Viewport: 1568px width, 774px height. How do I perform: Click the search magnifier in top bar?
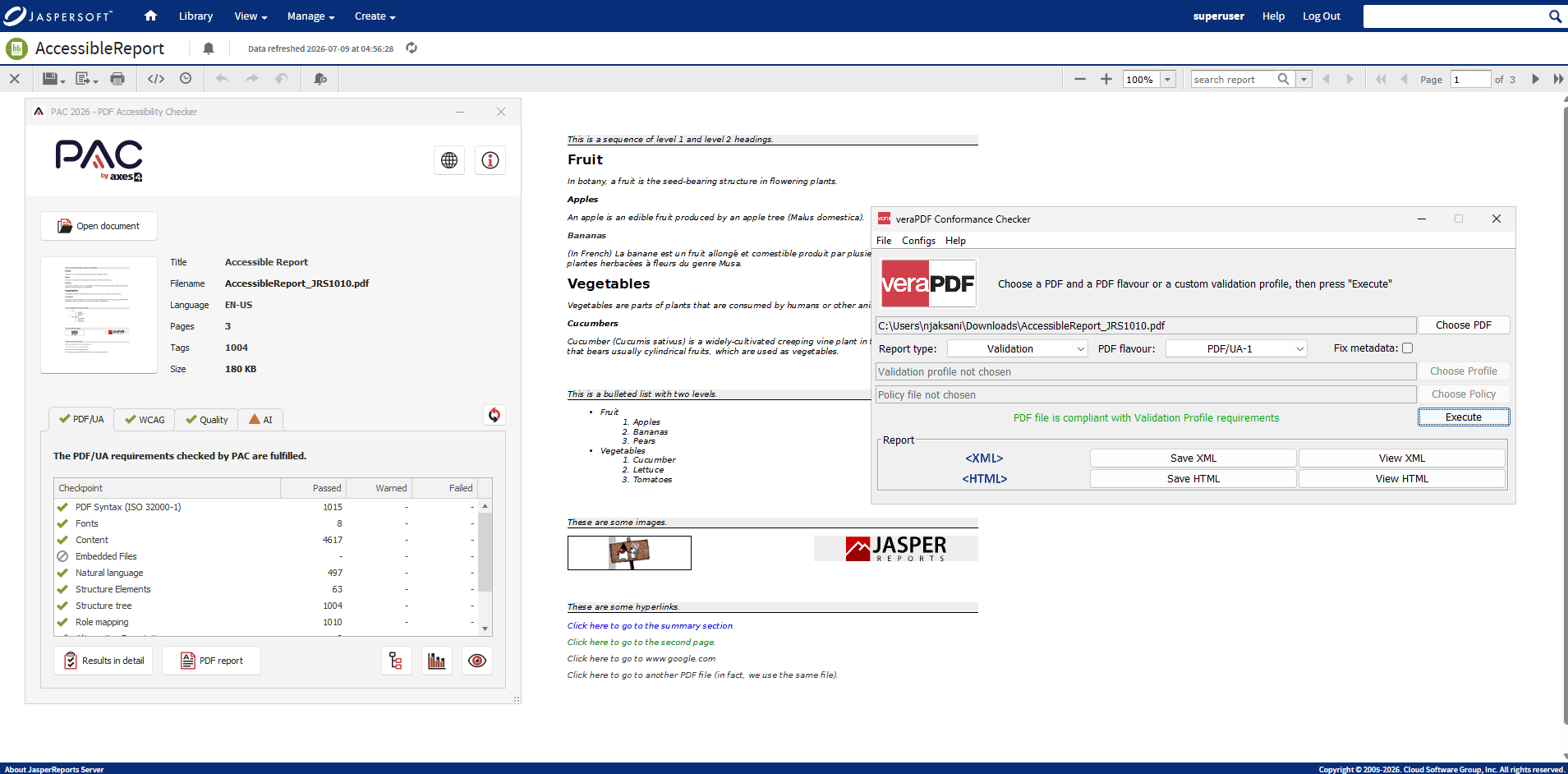[1555, 16]
